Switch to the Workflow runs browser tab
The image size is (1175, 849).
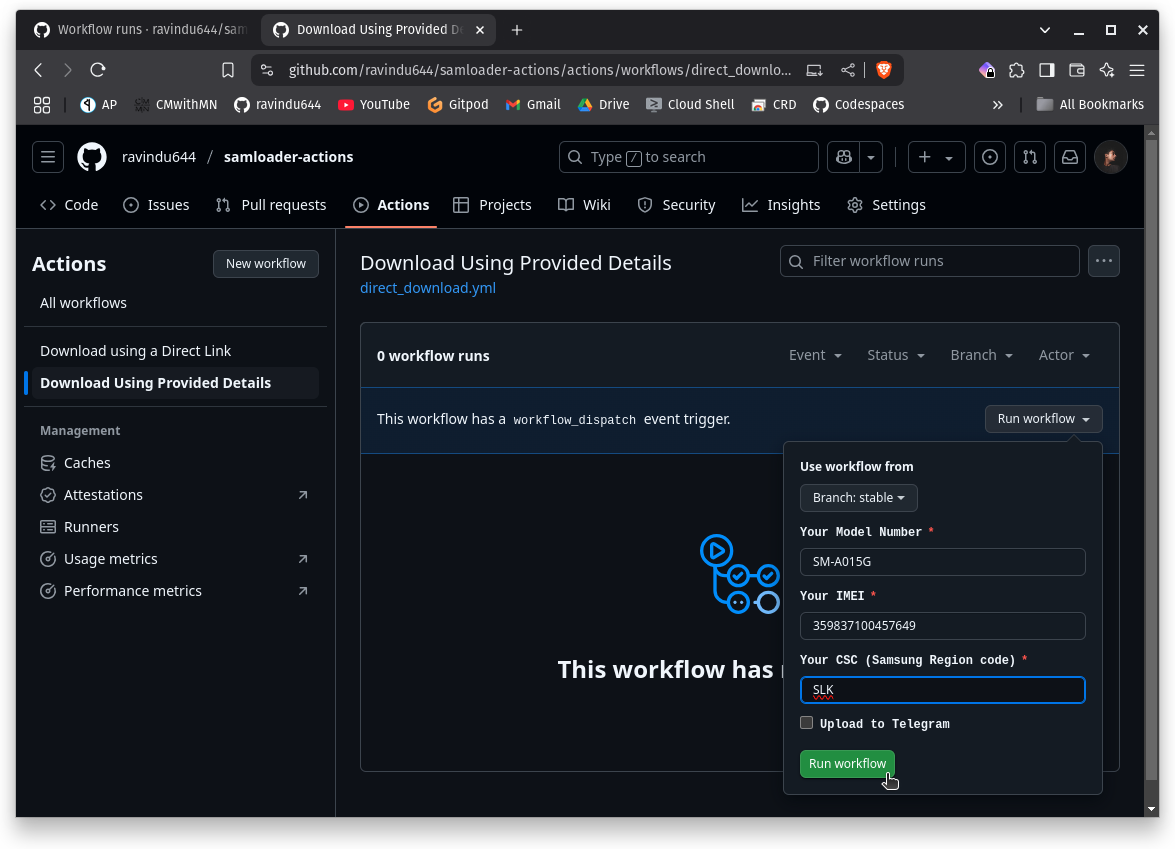[141, 30]
